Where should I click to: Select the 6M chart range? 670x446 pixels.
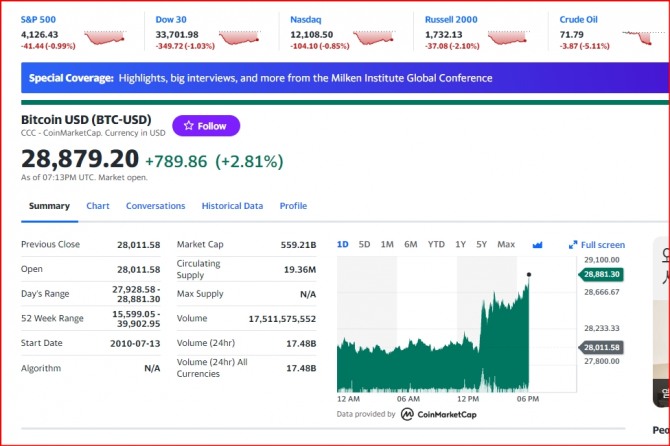411,244
